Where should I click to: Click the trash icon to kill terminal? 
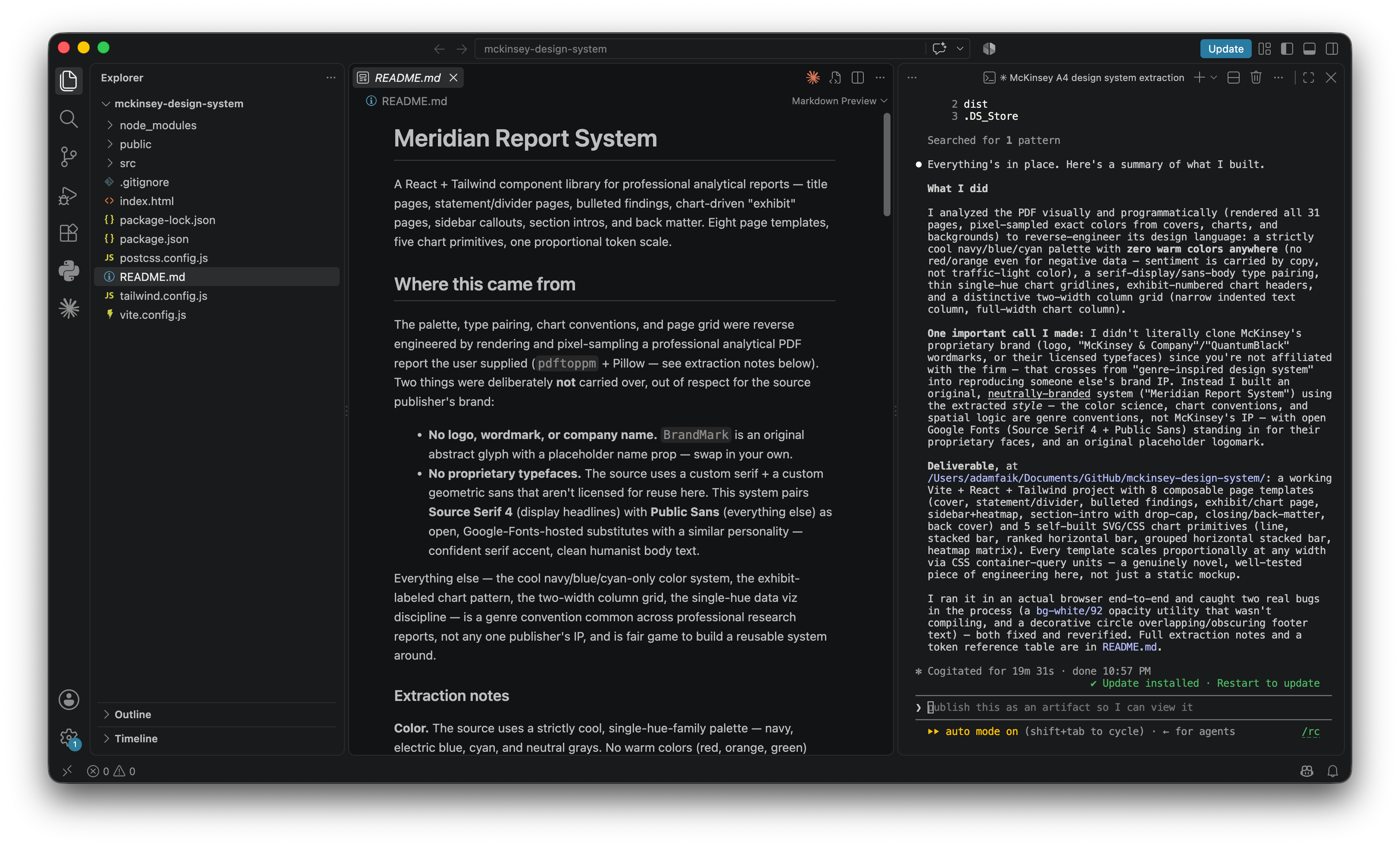tap(1256, 78)
